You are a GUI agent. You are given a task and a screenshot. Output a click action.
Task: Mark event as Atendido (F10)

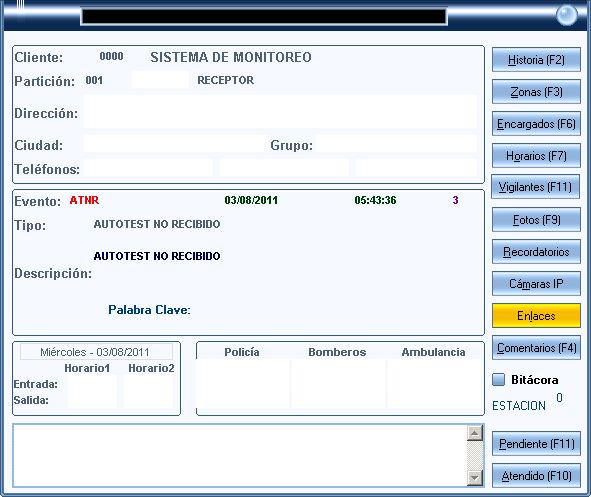(536, 476)
